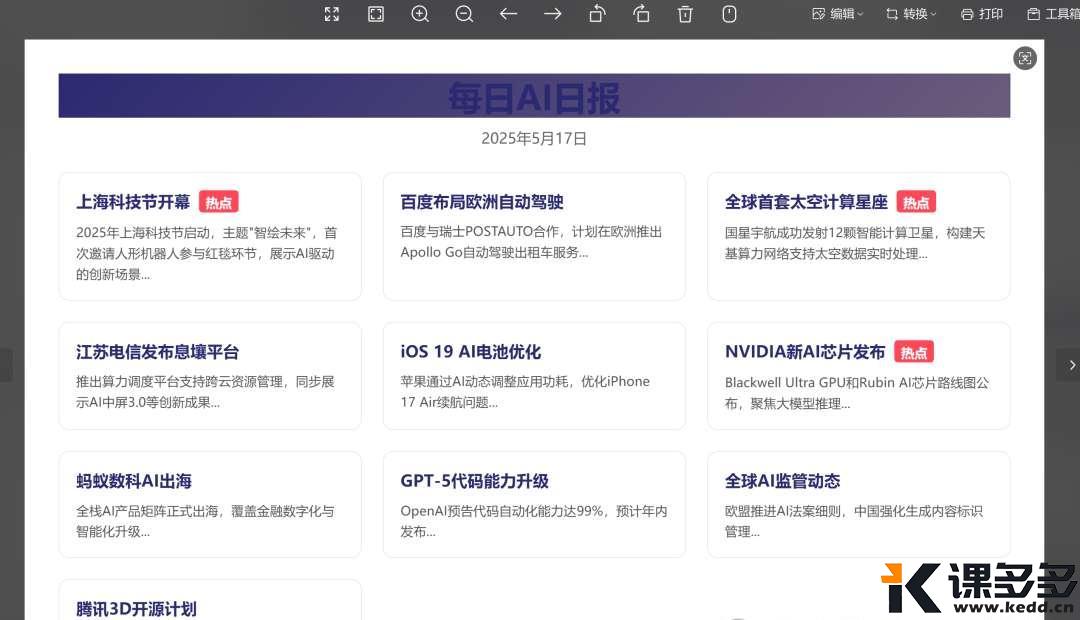This screenshot has height=620, width=1080.
Task: Click the 全球AI监管动态 card title
Action: 782,481
